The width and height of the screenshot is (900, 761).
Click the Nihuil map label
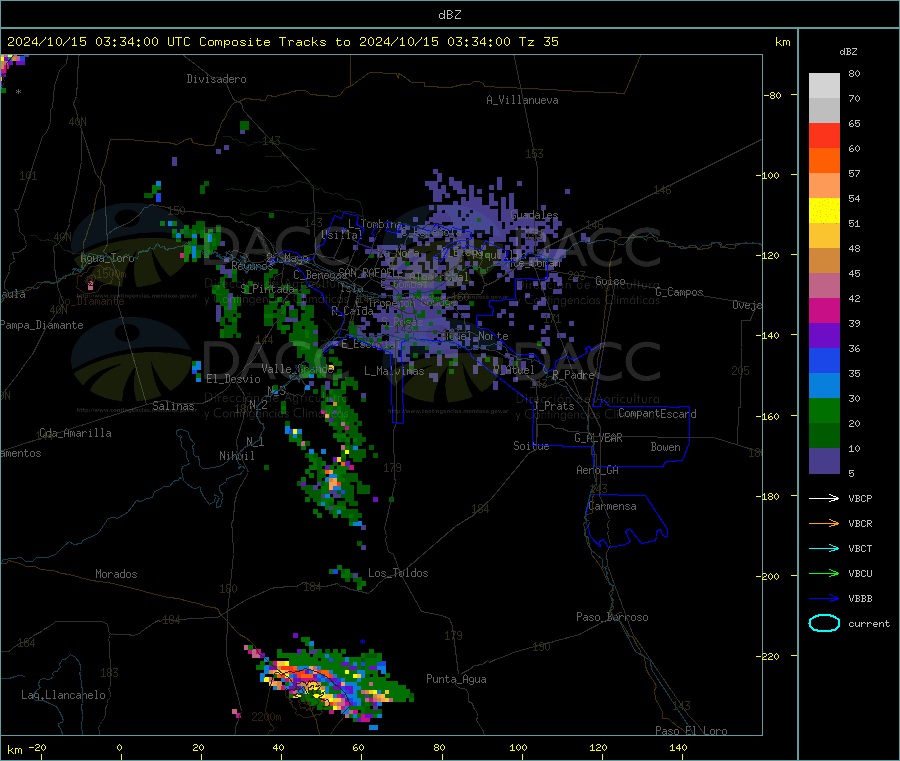tap(236, 456)
